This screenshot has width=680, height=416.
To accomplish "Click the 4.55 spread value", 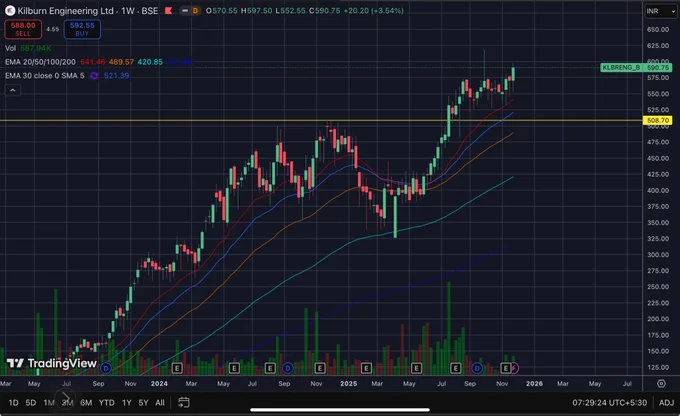I will click(52, 29).
